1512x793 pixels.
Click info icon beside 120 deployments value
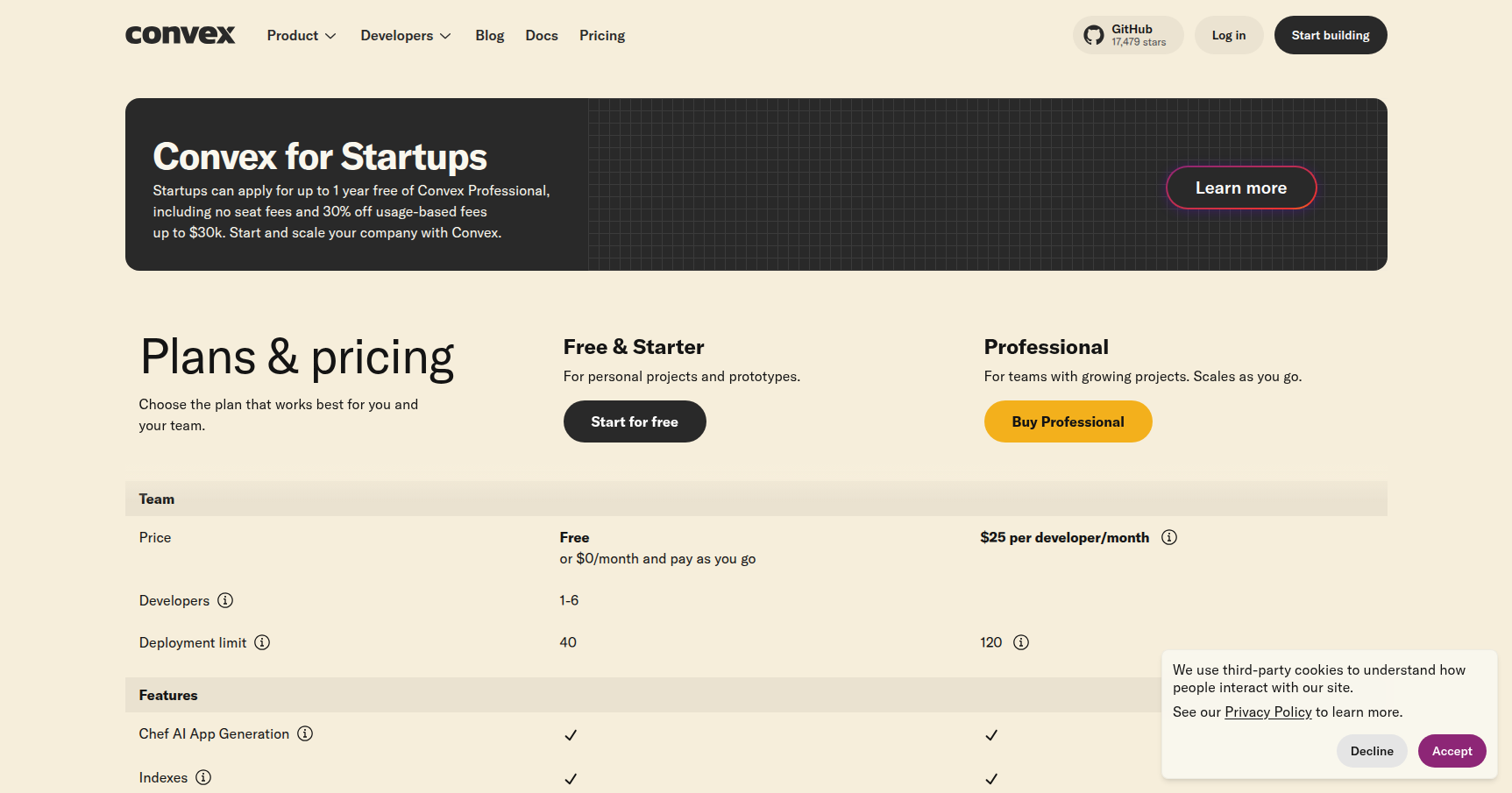coord(1020,642)
